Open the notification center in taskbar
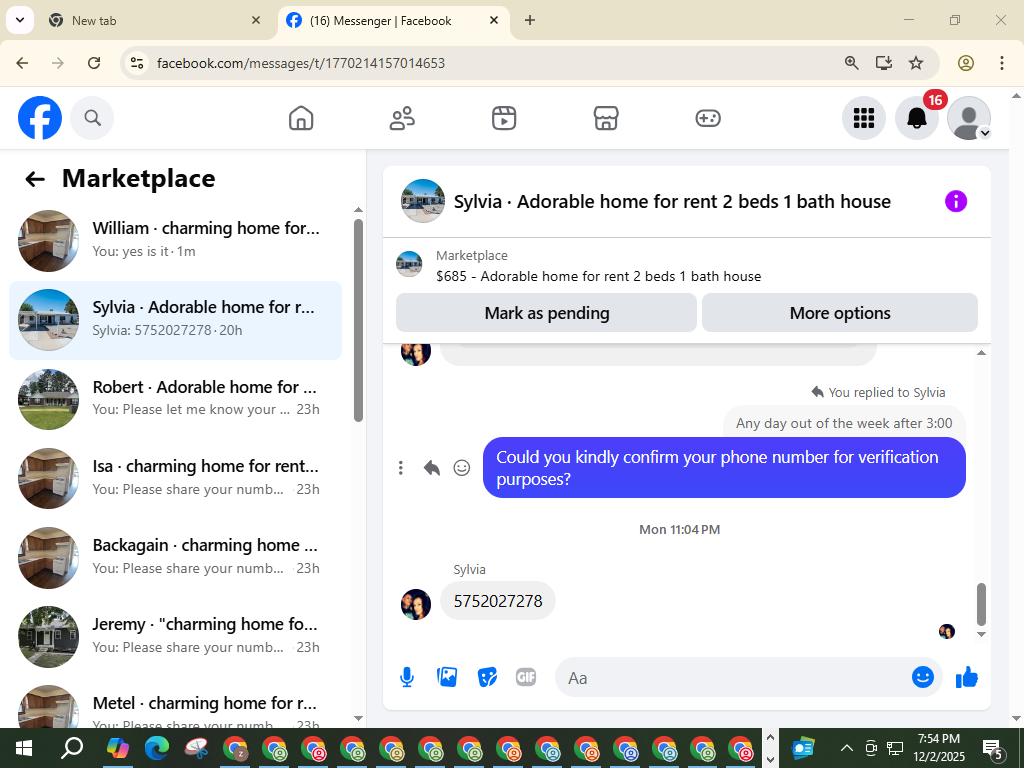 [x=993, y=749]
